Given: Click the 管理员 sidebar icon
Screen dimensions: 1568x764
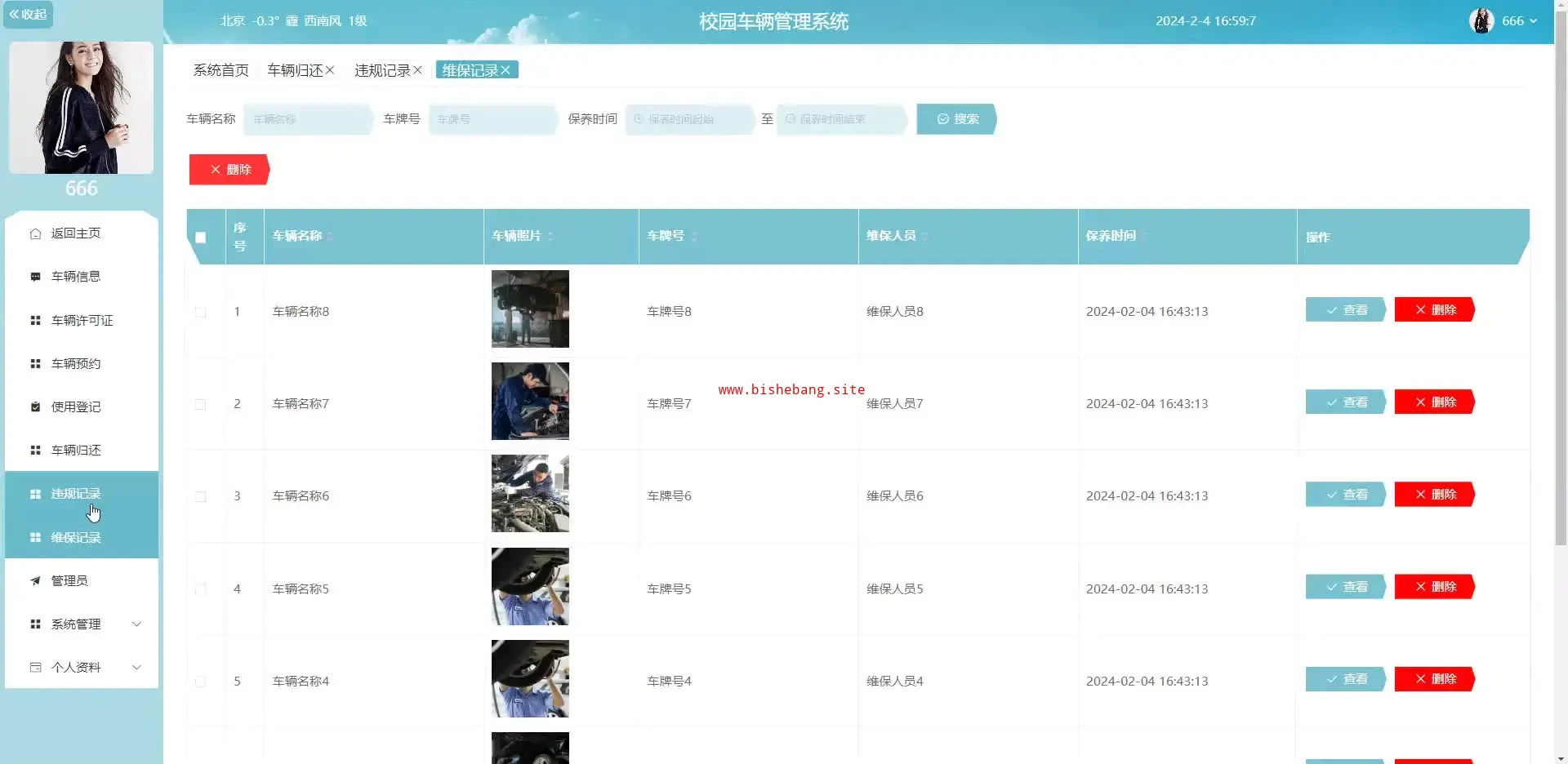Looking at the screenshot, I should pyautogui.click(x=35, y=581).
